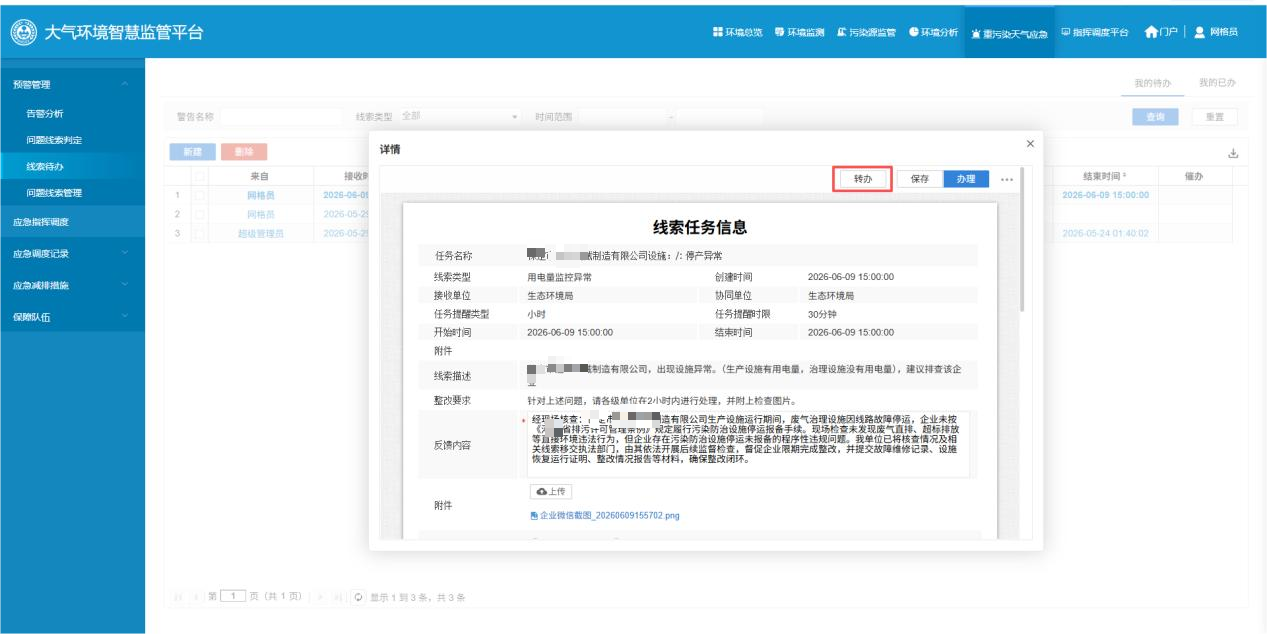Tick the checkbox in table row 1

200,194
